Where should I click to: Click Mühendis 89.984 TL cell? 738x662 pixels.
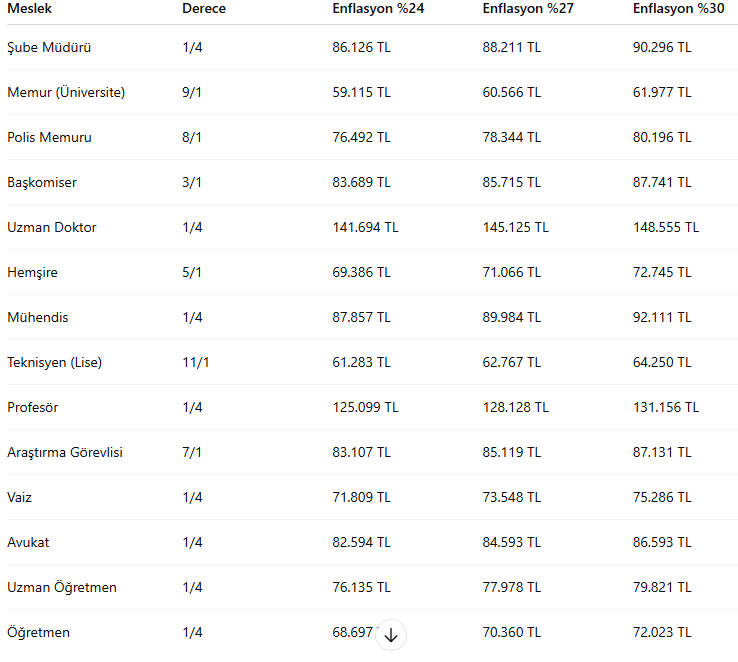coord(512,318)
